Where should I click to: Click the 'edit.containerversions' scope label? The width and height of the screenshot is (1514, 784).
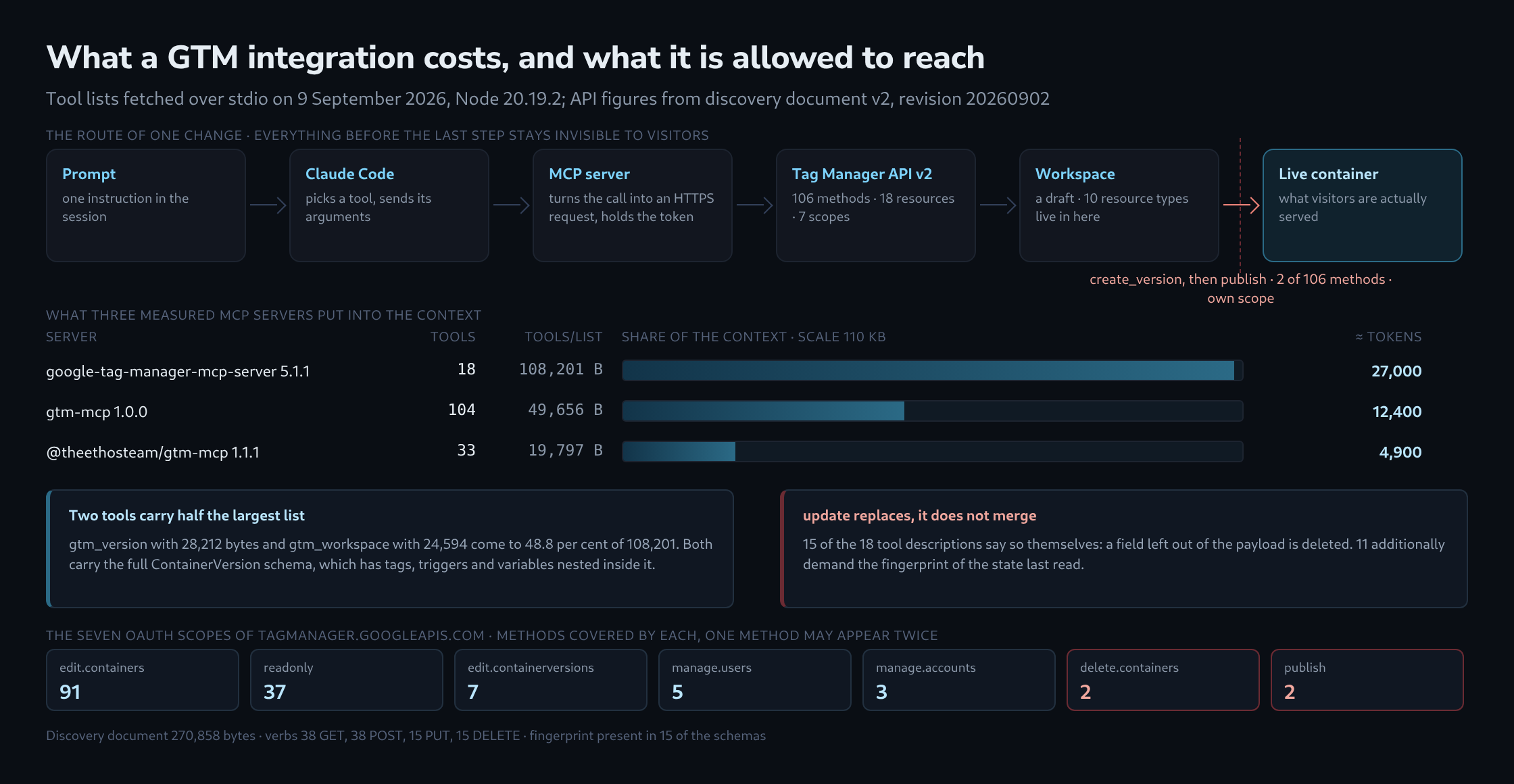(x=531, y=668)
